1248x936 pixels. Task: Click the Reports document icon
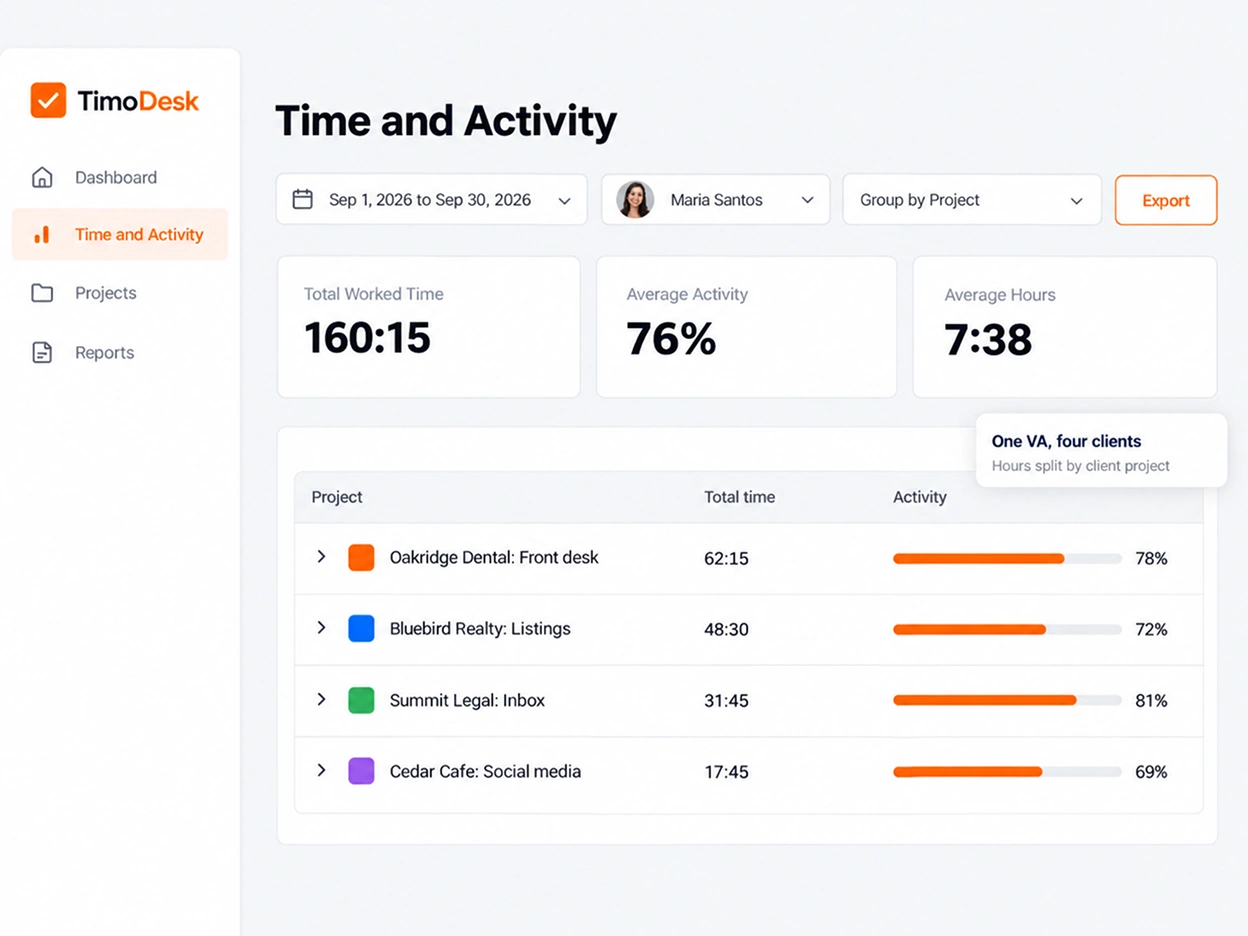click(42, 352)
